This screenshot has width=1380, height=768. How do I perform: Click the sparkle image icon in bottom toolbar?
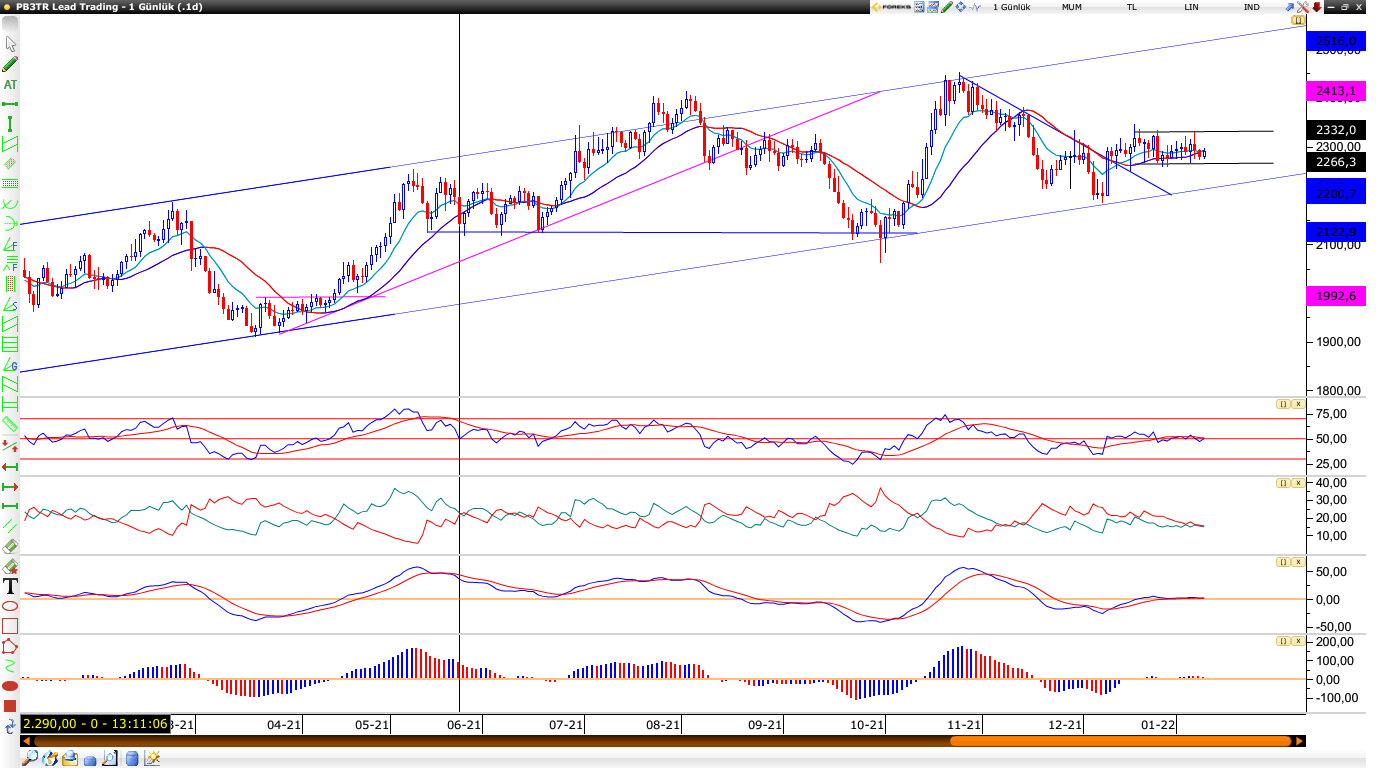[152, 759]
